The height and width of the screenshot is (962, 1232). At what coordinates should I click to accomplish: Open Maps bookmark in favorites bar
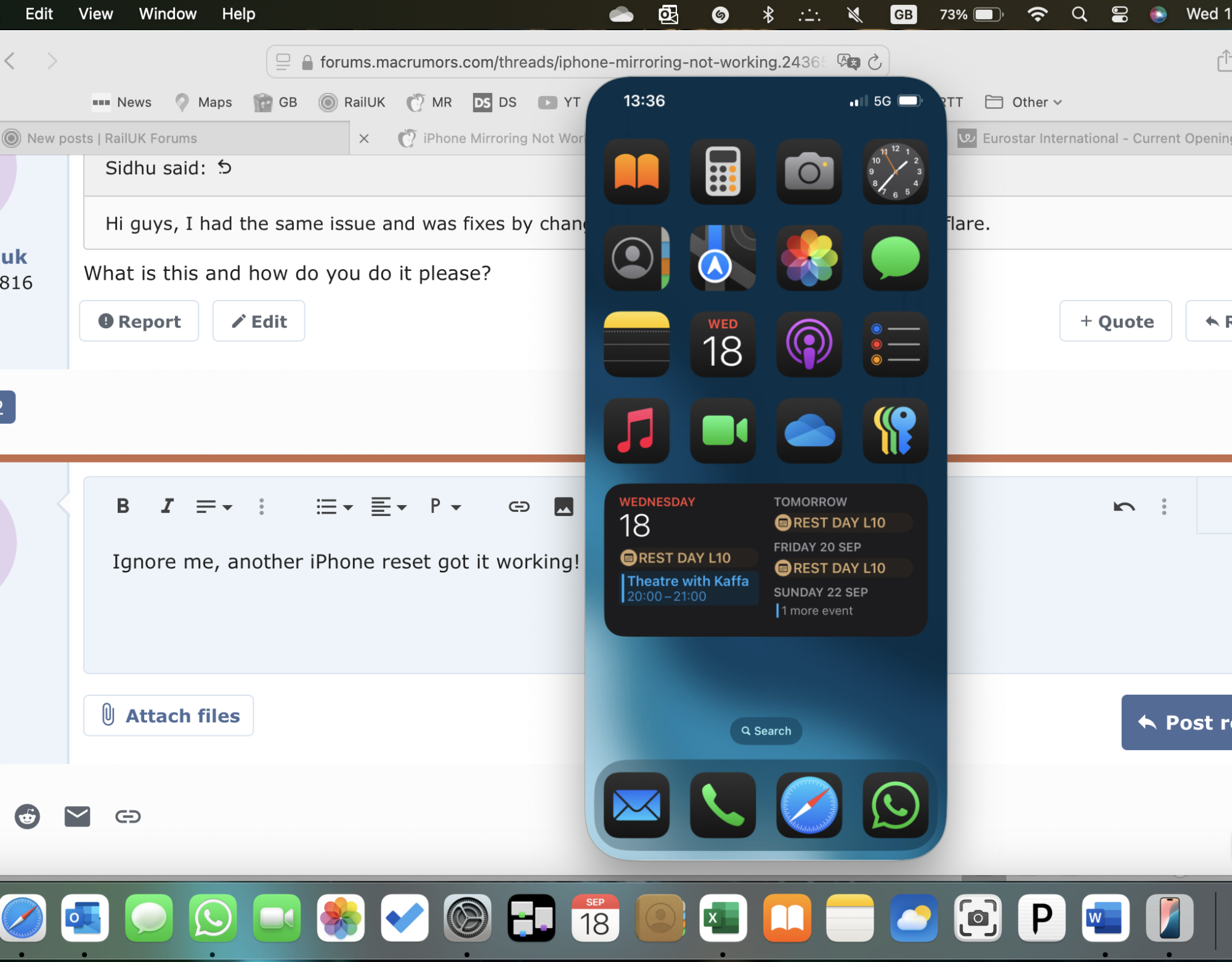point(203,102)
